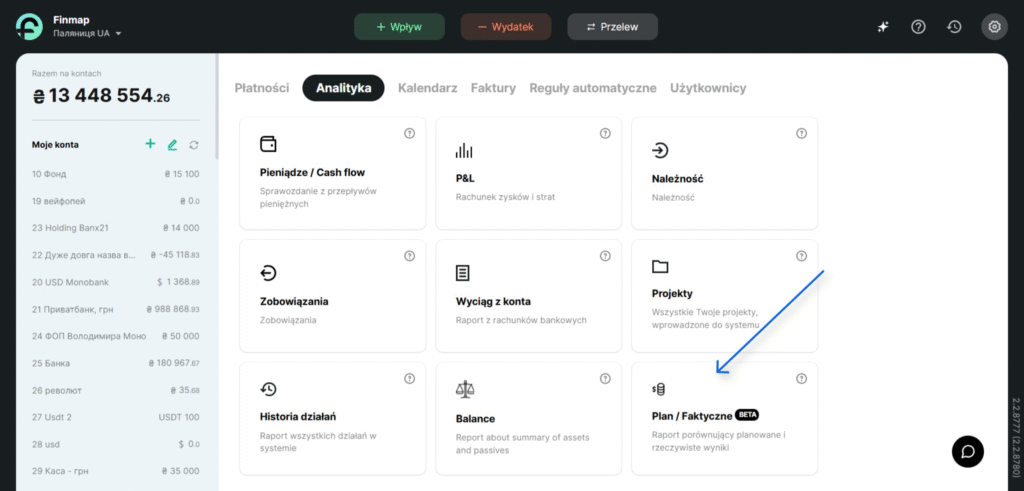Click help icon on Pieniądze / Cash flow card

[409, 134]
